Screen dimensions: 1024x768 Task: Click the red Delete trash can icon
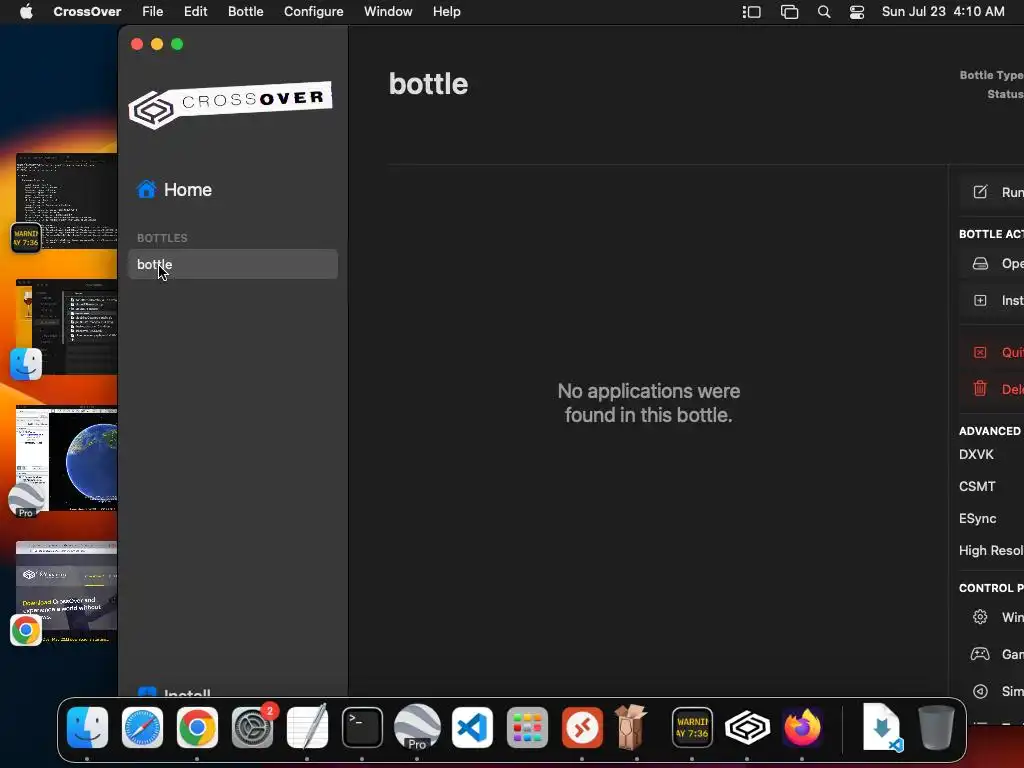[x=980, y=389]
